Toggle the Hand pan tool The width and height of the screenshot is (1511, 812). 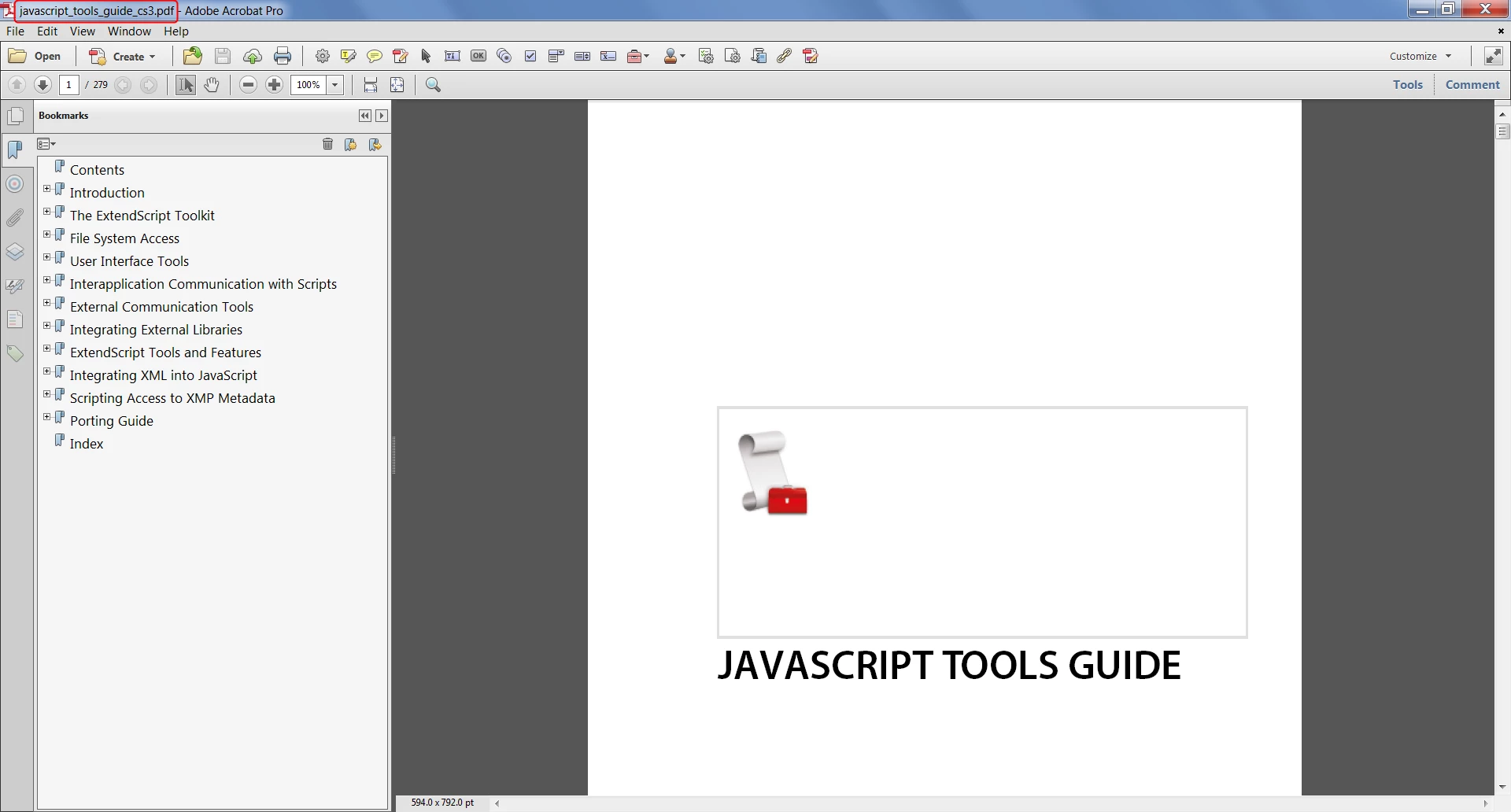[212, 85]
